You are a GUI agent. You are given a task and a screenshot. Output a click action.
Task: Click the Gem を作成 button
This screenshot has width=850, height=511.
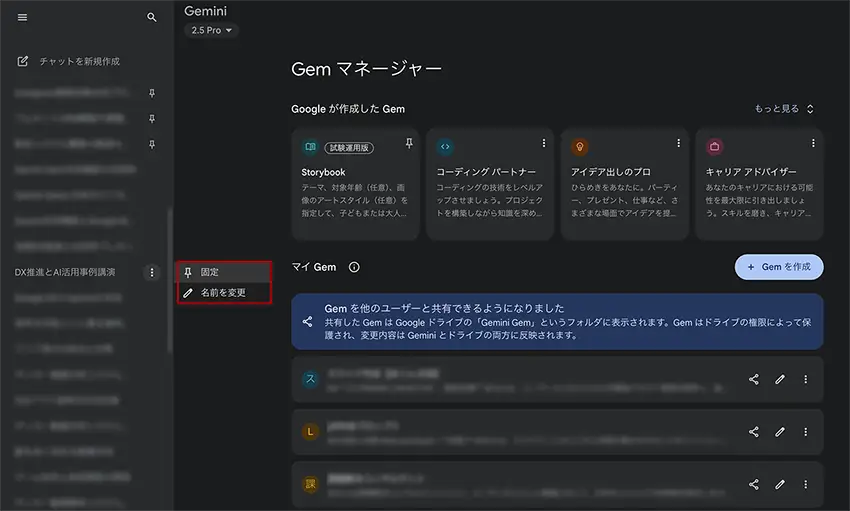[779, 267]
